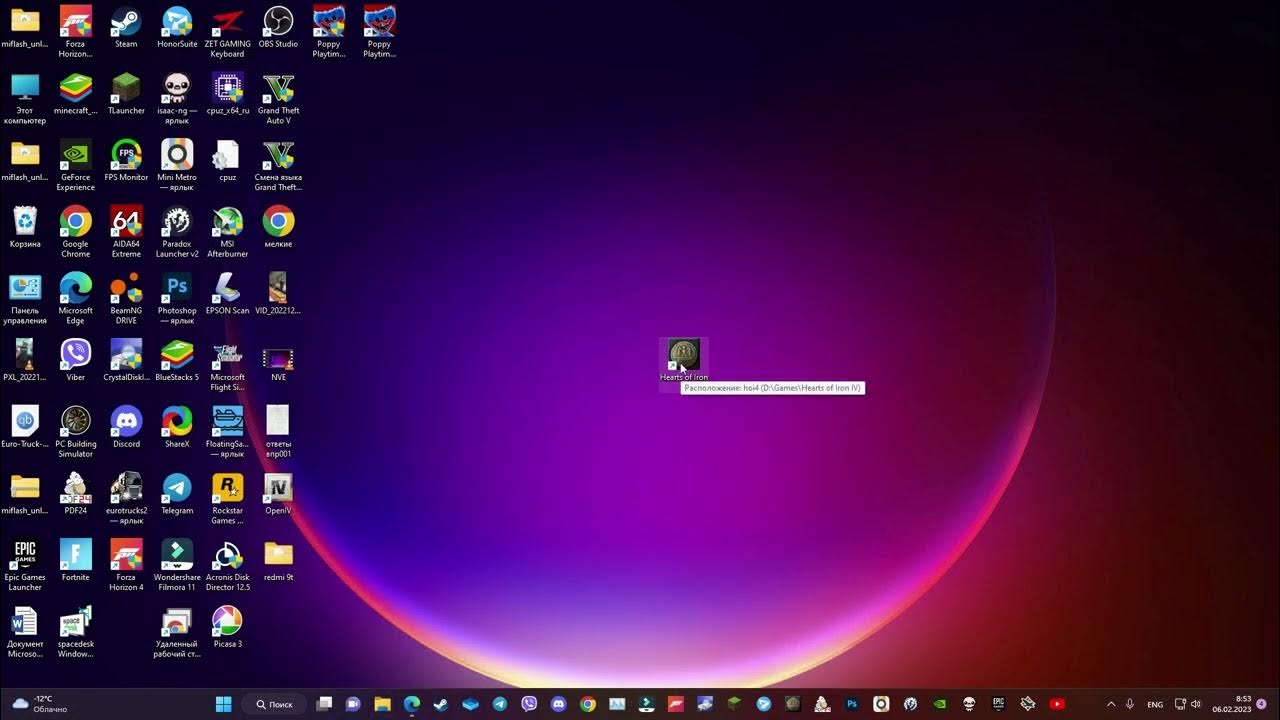
Task: Select the EPSON Scan desktop icon
Action: click(x=228, y=294)
